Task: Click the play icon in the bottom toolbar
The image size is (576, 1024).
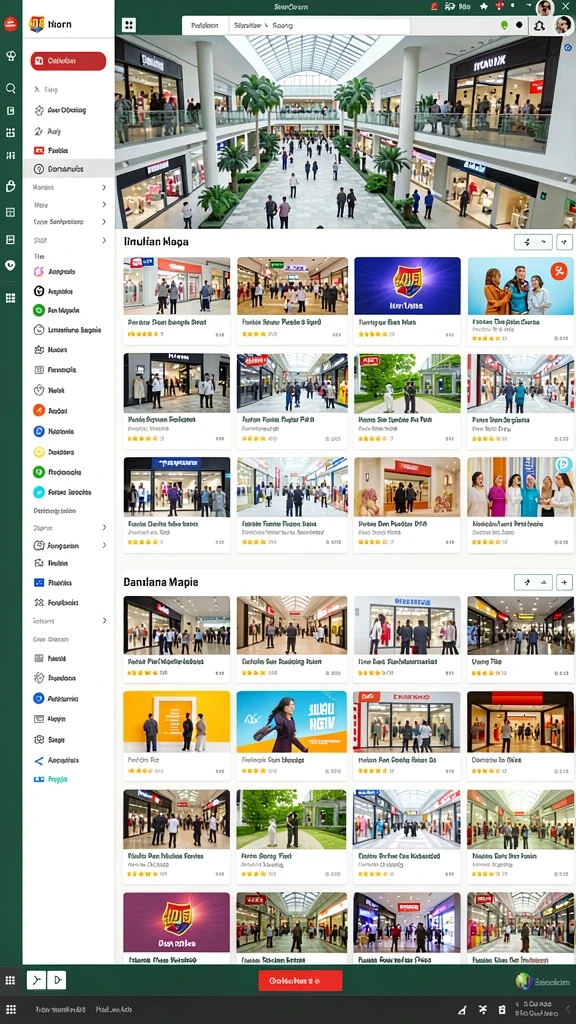Action: pyautogui.click(x=57, y=980)
